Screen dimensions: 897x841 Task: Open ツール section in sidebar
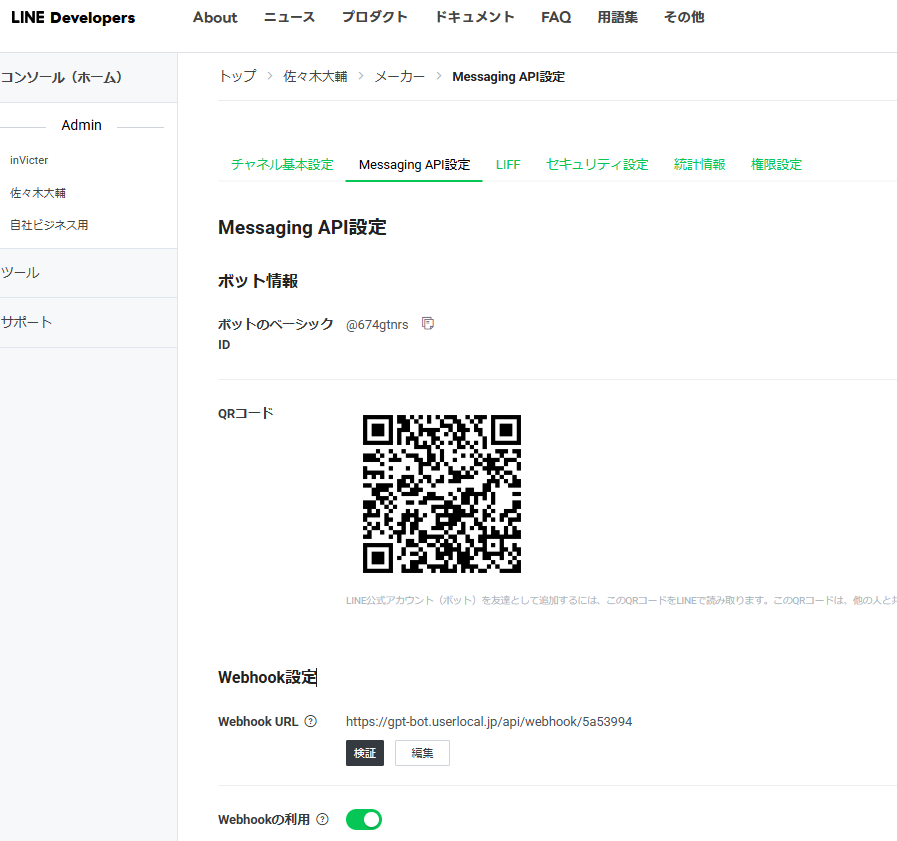(21, 273)
